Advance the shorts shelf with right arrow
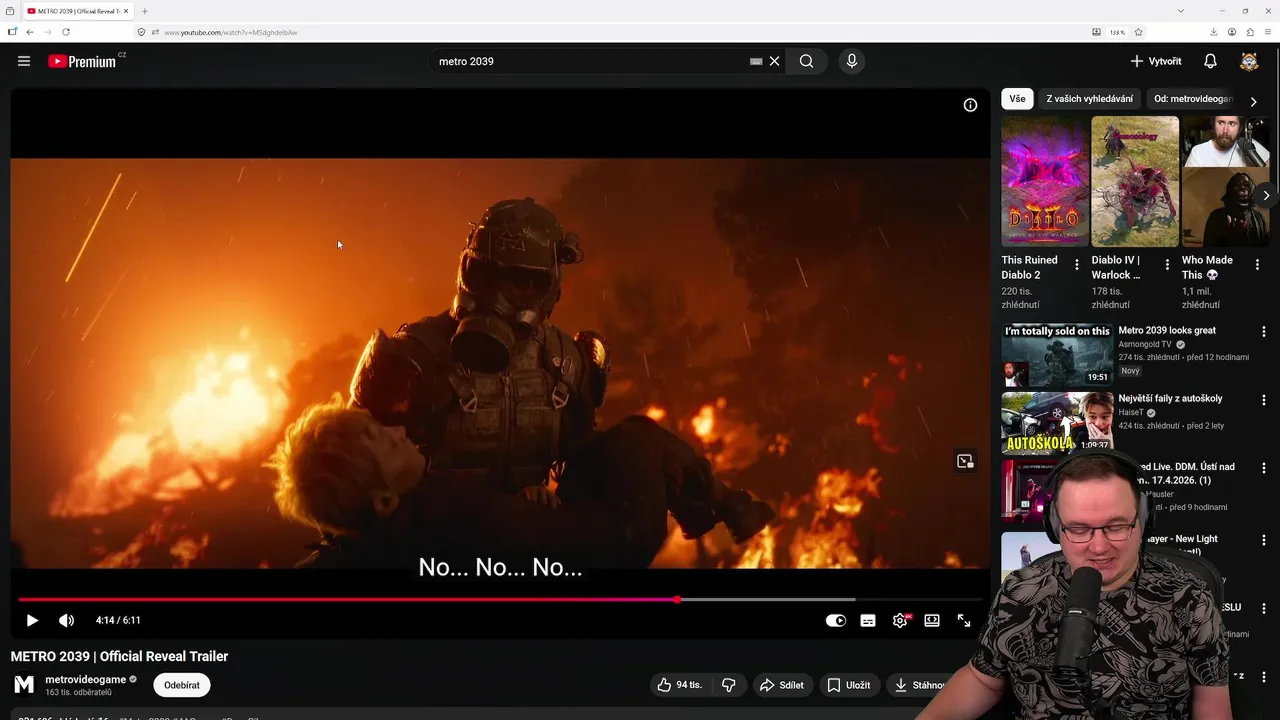Screen dimensions: 1280x720 pos(1266,195)
